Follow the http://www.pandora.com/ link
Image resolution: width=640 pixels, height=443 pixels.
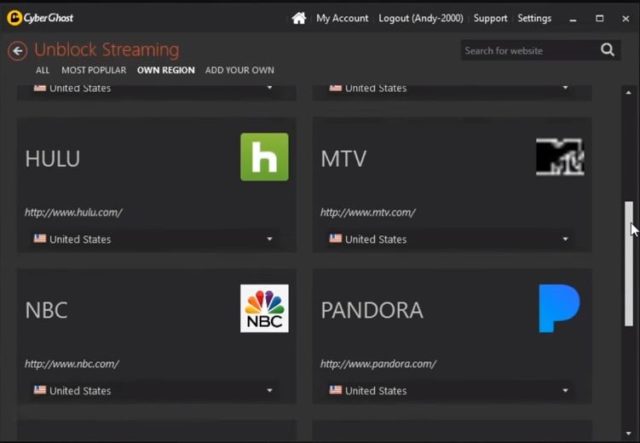pos(378,364)
